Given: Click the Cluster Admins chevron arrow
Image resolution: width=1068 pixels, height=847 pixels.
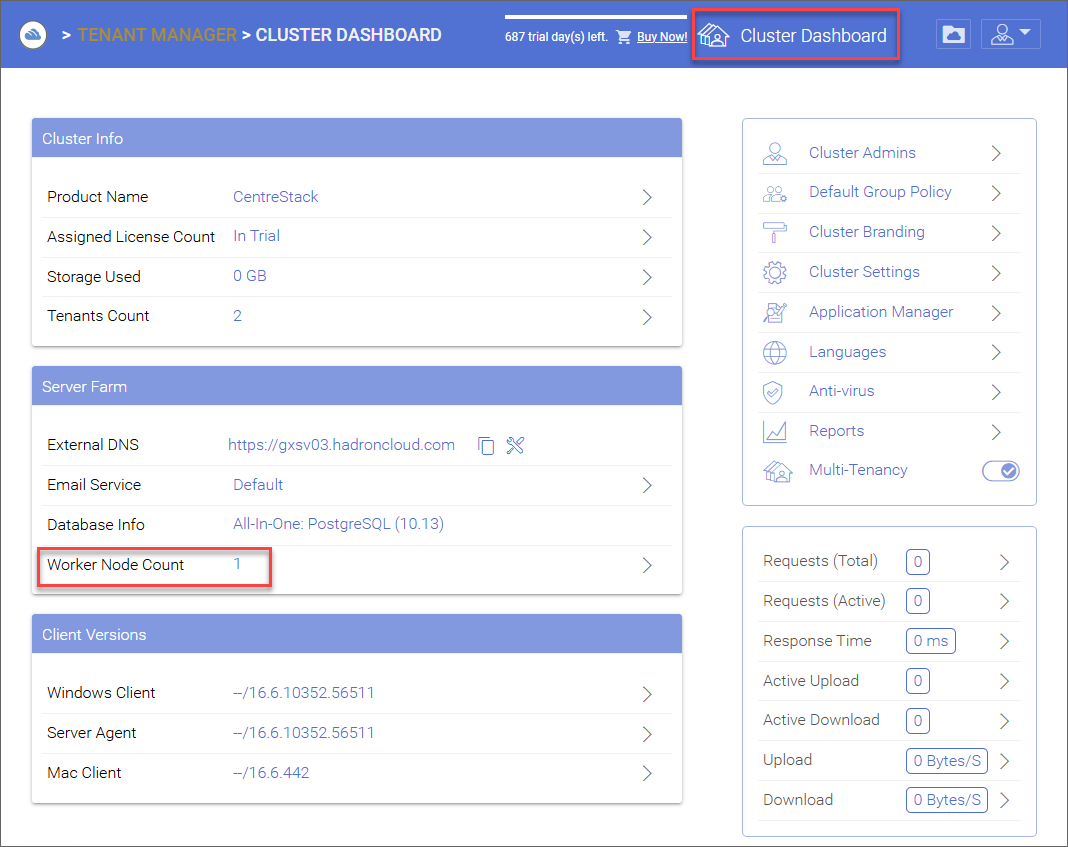Looking at the screenshot, I should click(x=996, y=153).
